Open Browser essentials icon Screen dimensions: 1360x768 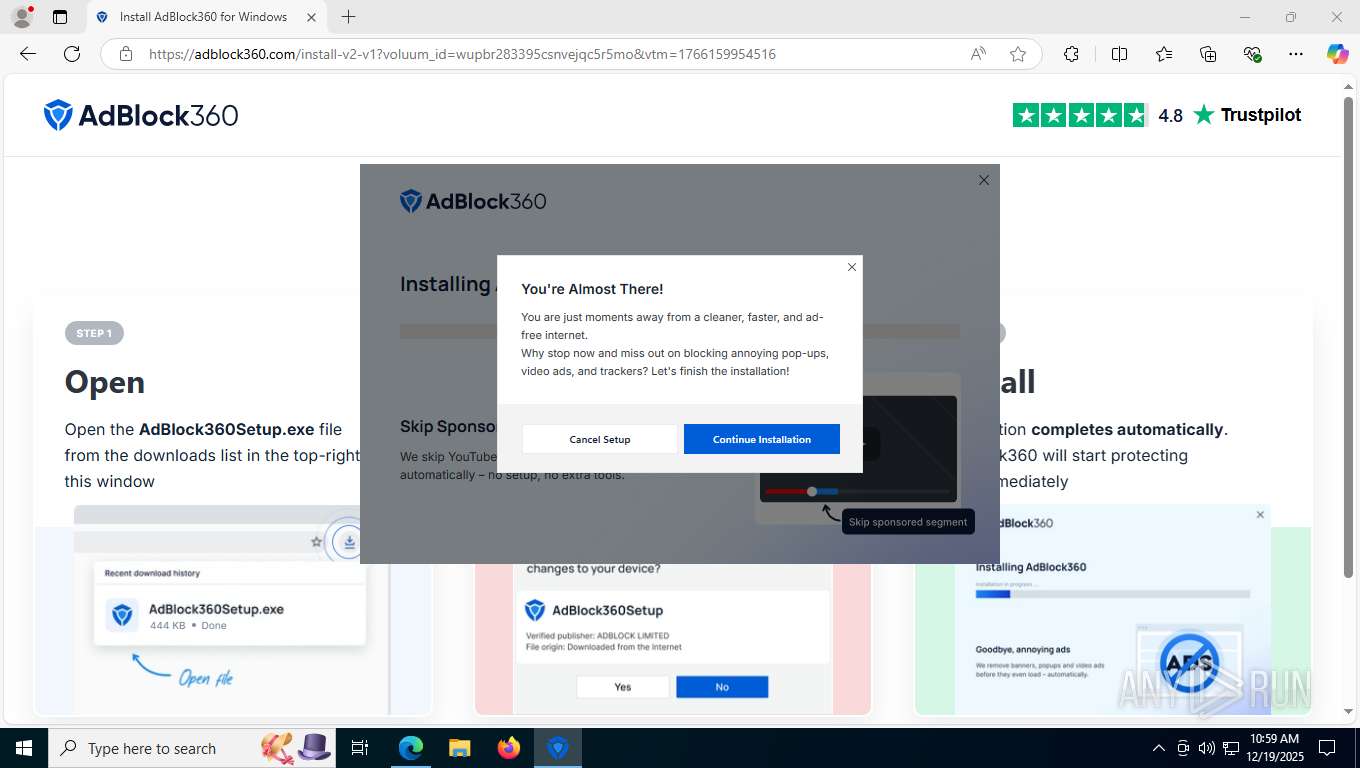tap(1252, 54)
